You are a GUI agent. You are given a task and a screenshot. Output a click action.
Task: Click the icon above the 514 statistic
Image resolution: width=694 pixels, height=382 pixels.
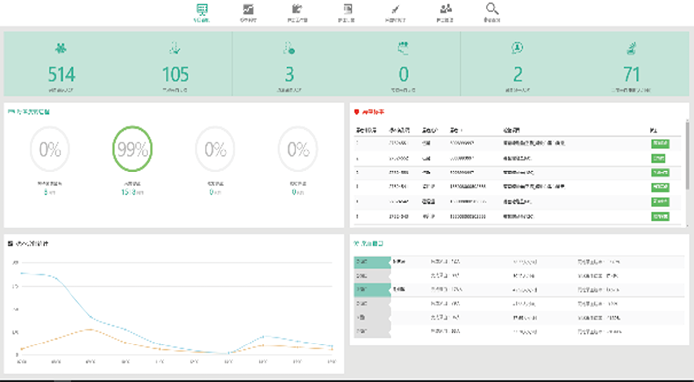[61, 48]
